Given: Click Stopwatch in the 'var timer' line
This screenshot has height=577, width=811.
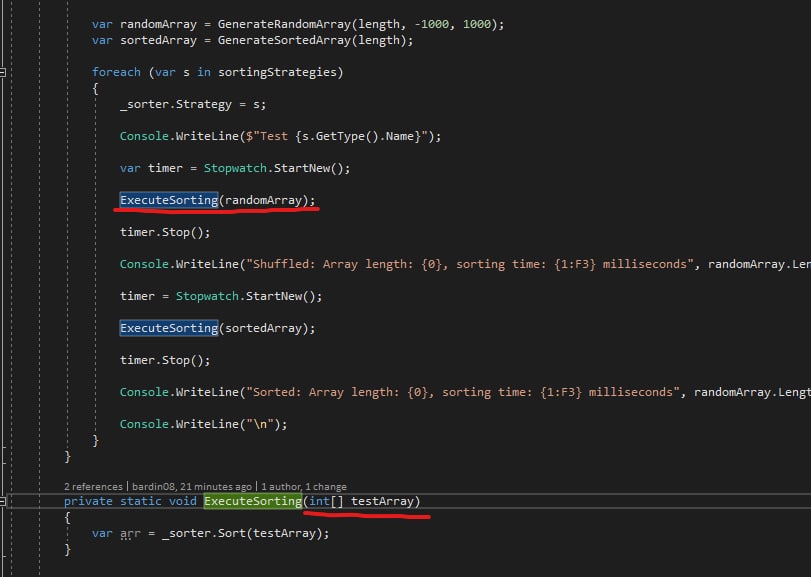Looking at the screenshot, I should [x=235, y=169].
